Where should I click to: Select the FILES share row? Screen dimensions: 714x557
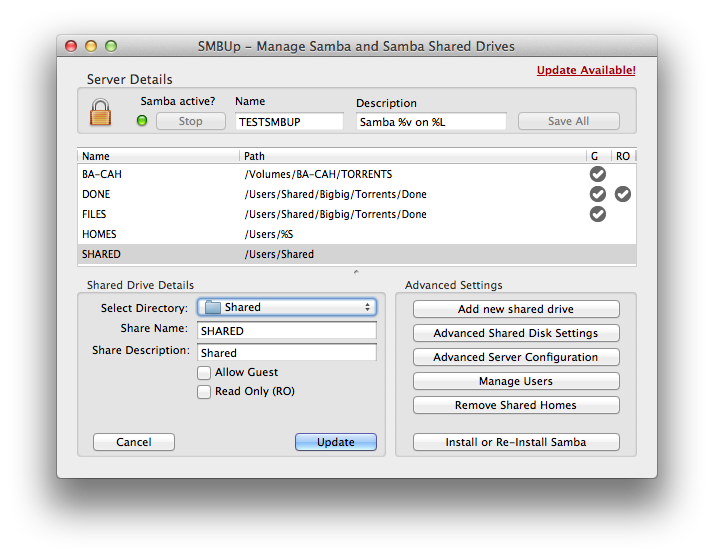[x=357, y=214]
